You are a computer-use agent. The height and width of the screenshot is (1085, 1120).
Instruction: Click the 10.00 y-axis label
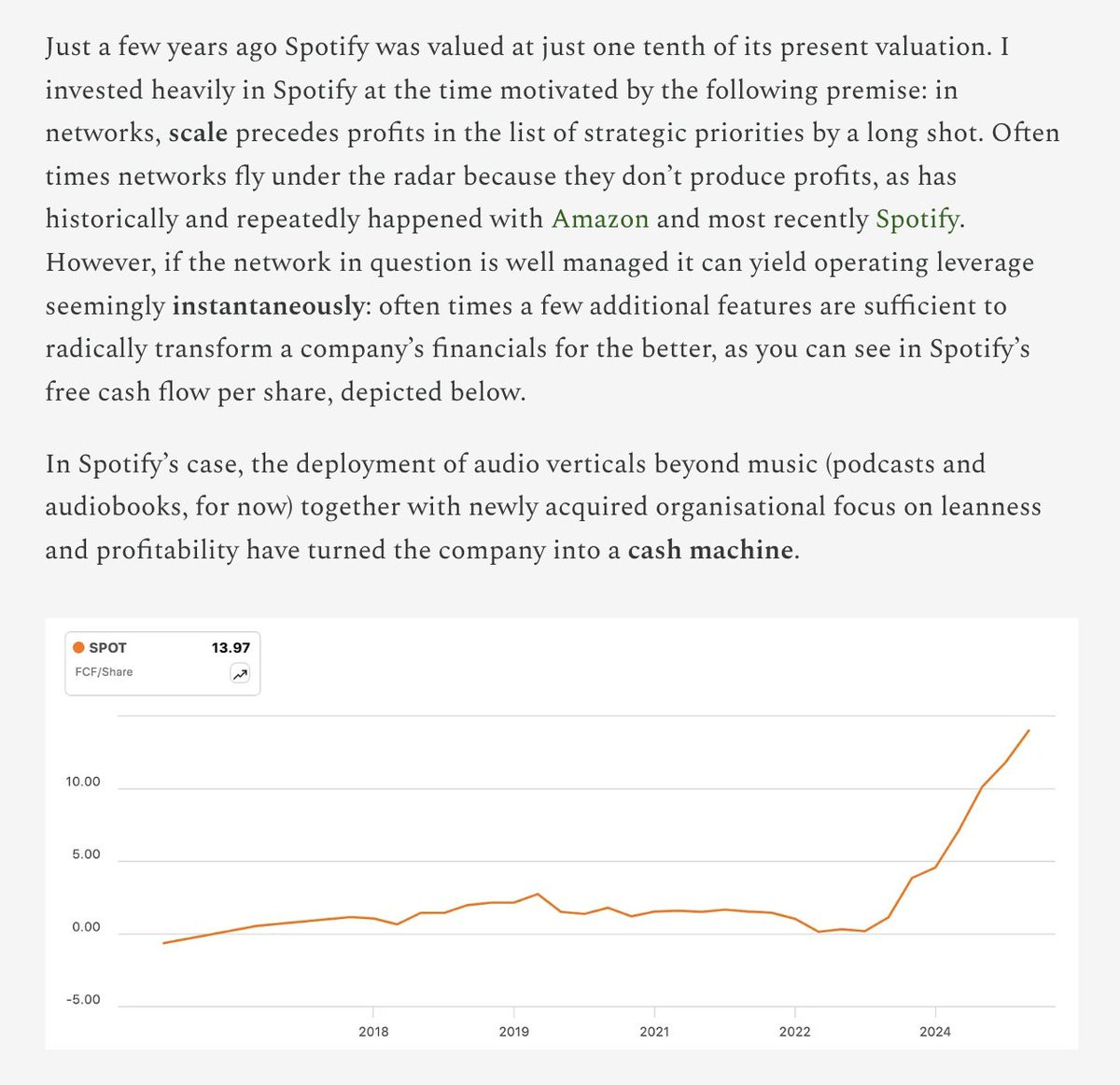[x=83, y=782]
